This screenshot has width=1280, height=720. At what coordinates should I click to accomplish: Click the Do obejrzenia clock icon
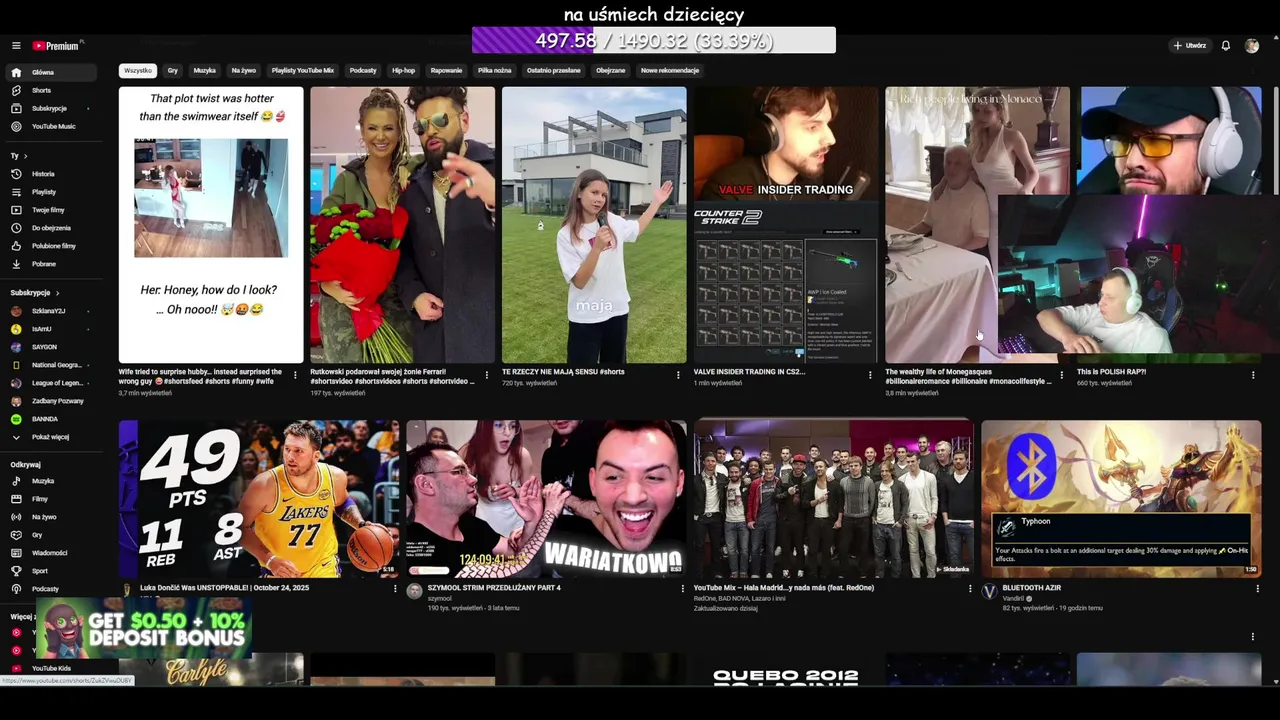click(x=16, y=228)
